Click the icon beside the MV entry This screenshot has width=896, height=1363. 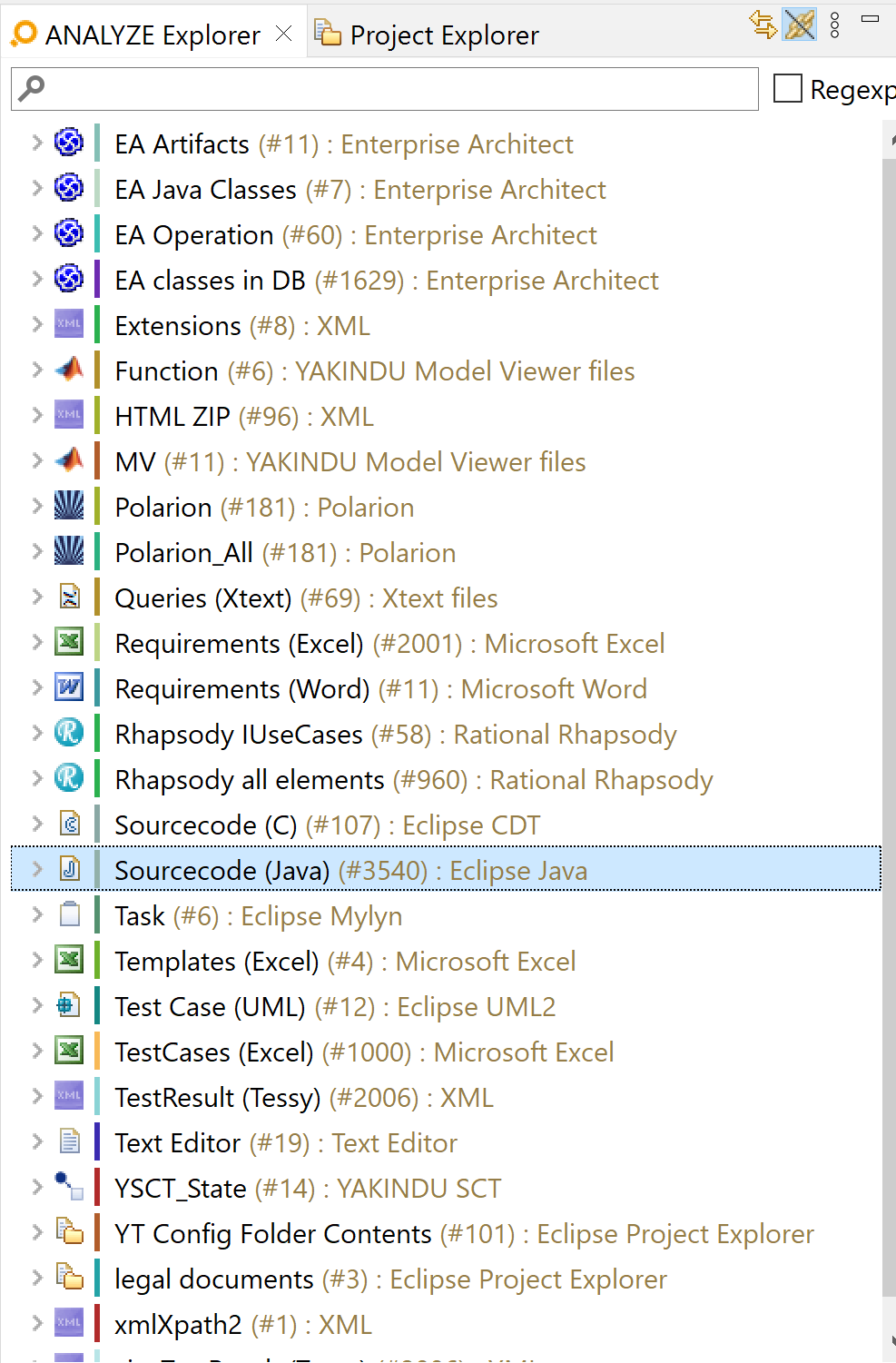click(69, 460)
